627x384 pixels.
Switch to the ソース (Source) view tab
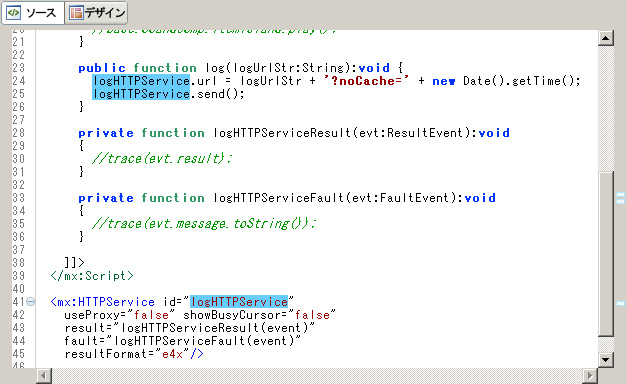[x=33, y=13]
